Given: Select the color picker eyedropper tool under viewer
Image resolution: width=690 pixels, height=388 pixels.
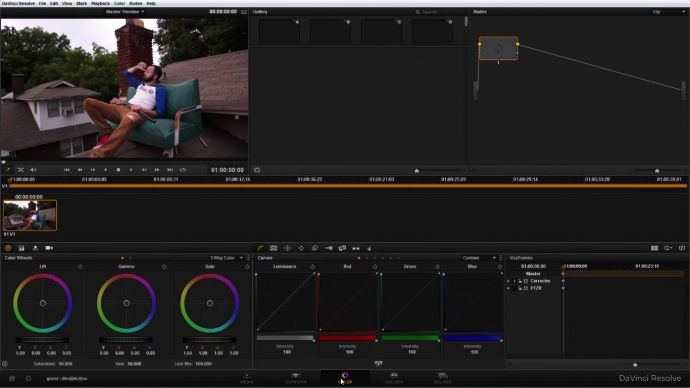Looking at the screenshot, I should (x=7, y=170).
